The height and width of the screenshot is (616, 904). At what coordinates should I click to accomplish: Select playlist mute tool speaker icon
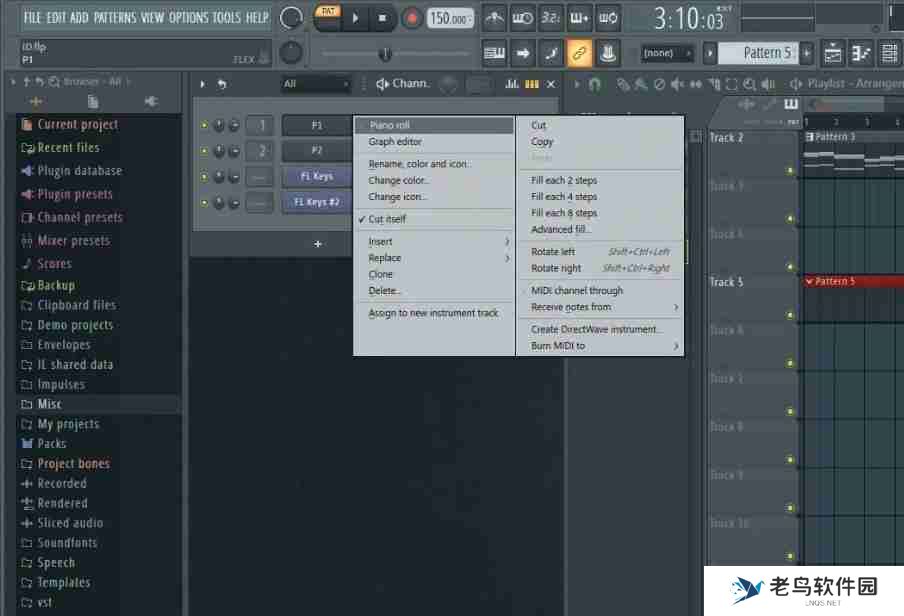click(x=677, y=85)
